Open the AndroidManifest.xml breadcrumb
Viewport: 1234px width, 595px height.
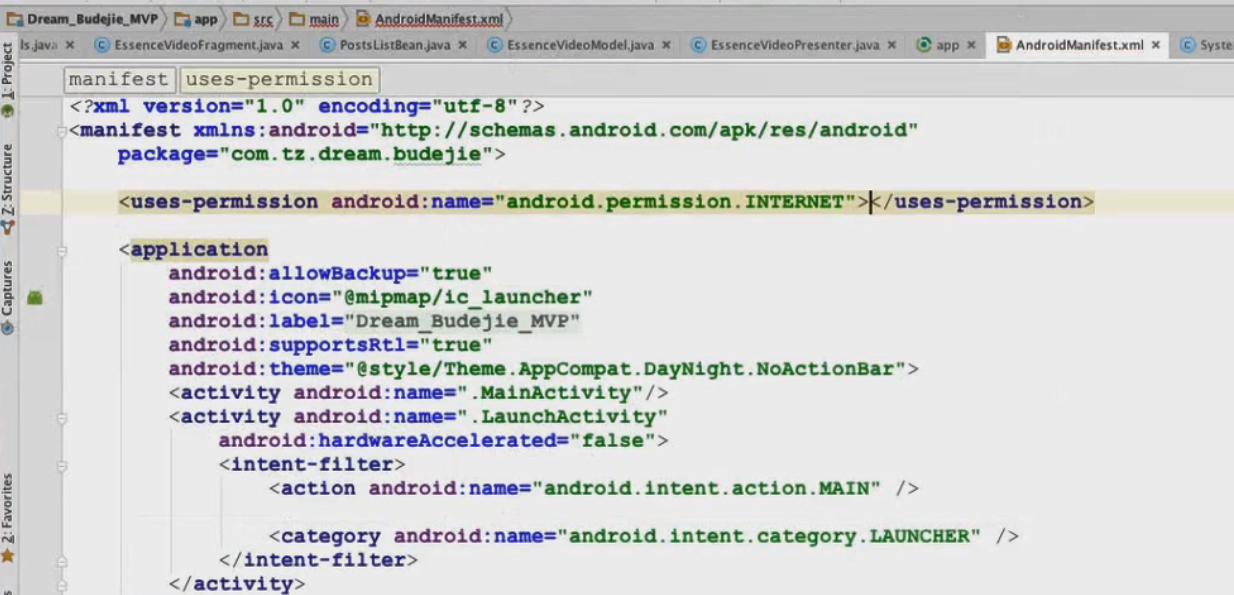pos(439,18)
